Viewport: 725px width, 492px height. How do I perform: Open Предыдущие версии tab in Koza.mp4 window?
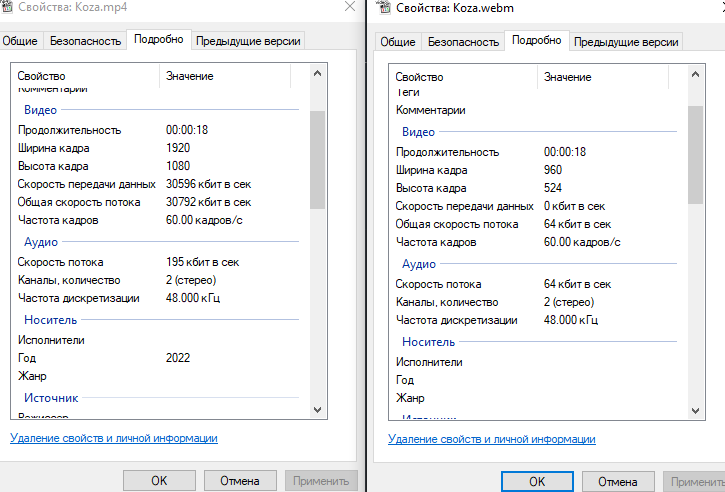pyautogui.click(x=249, y=41)
